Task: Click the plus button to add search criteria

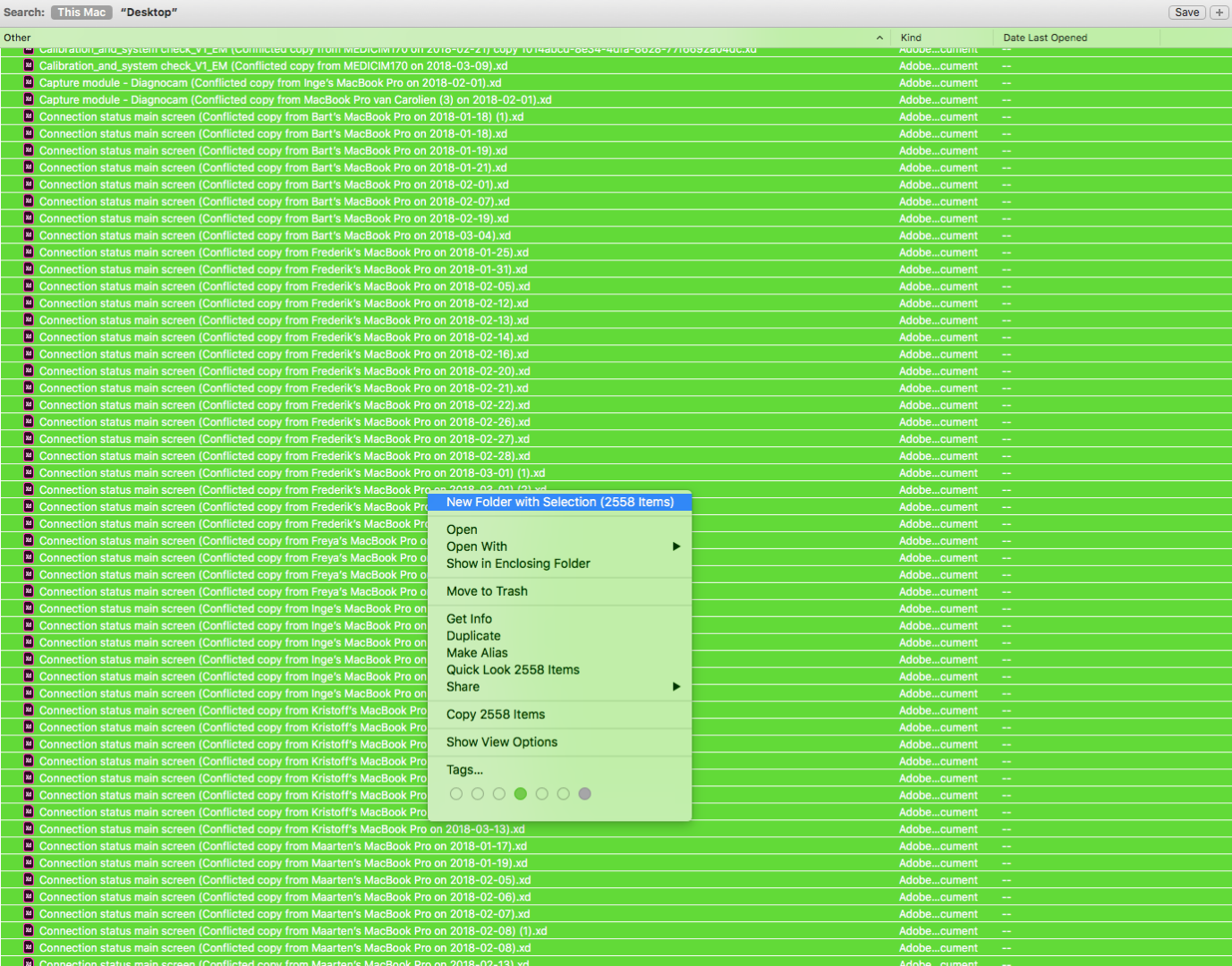Action: click(1219, 13)
